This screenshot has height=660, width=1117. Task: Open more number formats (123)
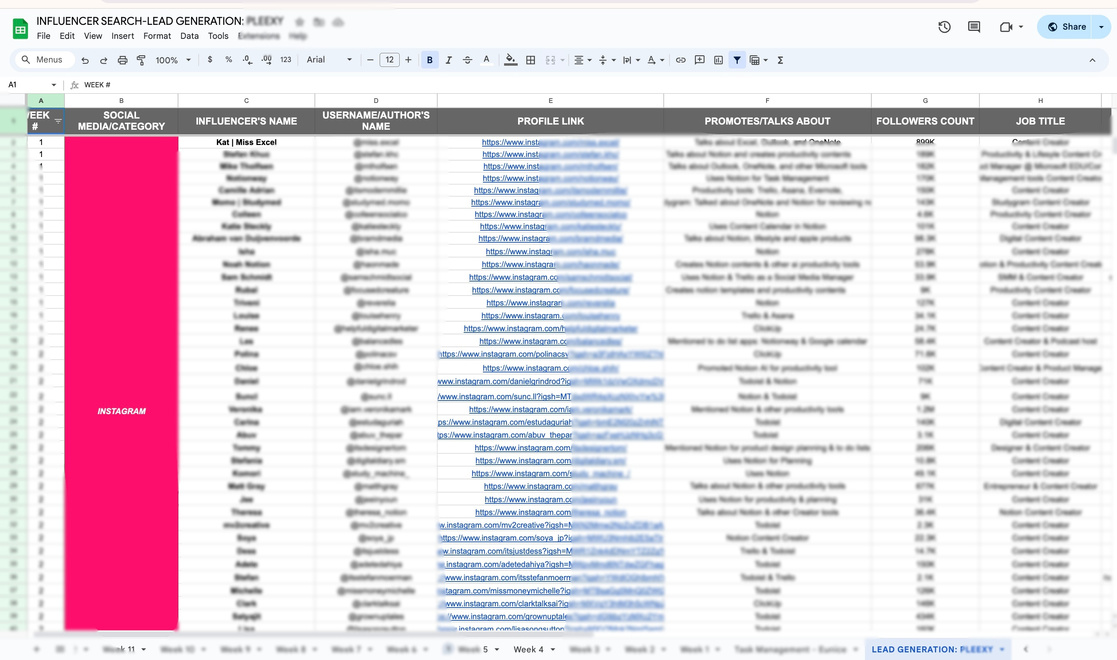pos(286,60)
